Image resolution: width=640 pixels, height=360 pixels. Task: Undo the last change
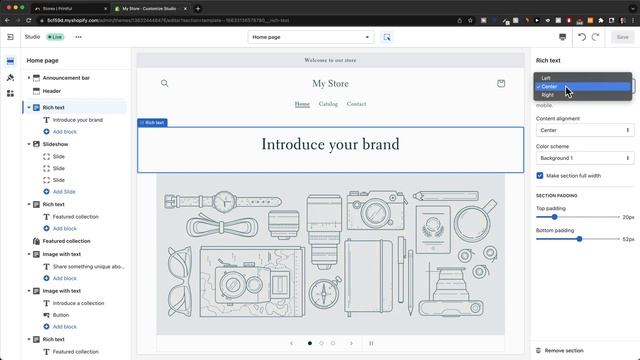[582, 37]
